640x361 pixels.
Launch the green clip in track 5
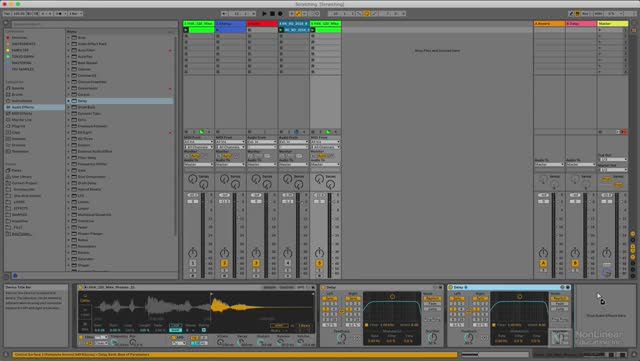[x=313, y=30]
